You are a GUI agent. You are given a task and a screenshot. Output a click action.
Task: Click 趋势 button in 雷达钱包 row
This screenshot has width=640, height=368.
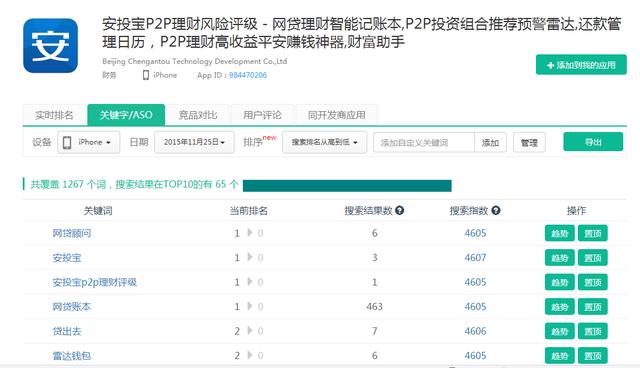(560, 356)
